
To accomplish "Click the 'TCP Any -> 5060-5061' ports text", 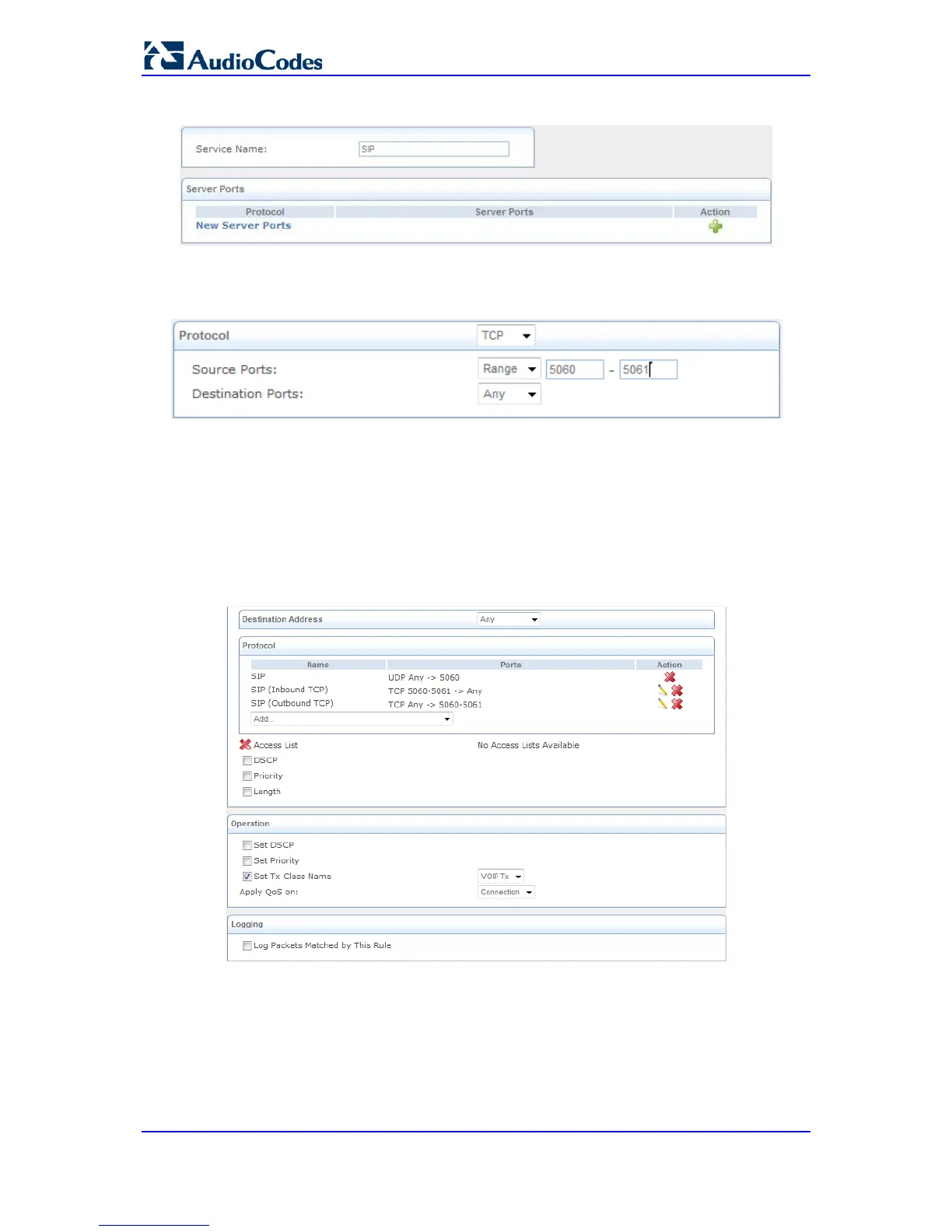I will pyautogui.click(x=435, y=705).
